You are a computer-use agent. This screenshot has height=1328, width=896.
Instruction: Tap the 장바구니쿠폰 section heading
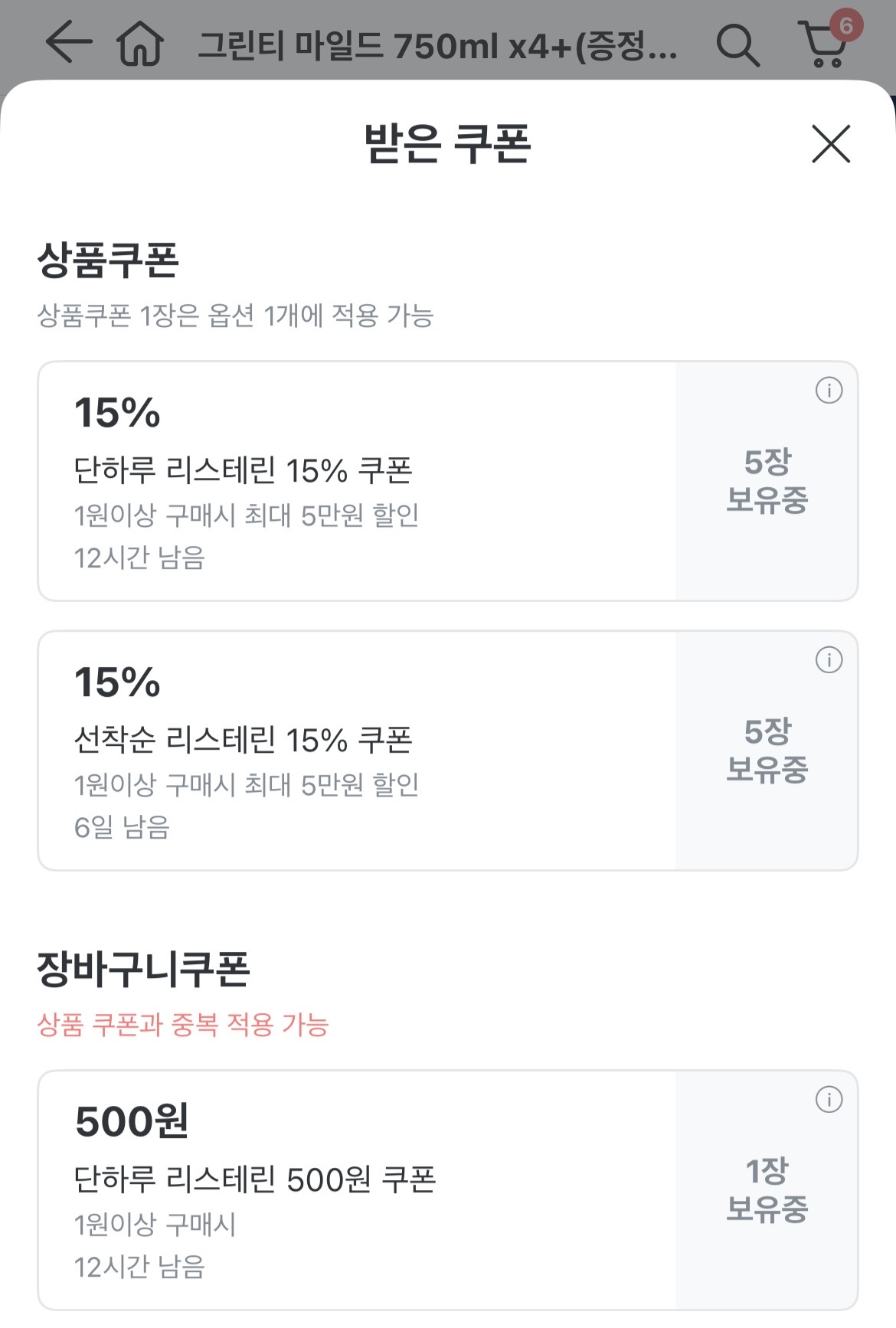143,969
